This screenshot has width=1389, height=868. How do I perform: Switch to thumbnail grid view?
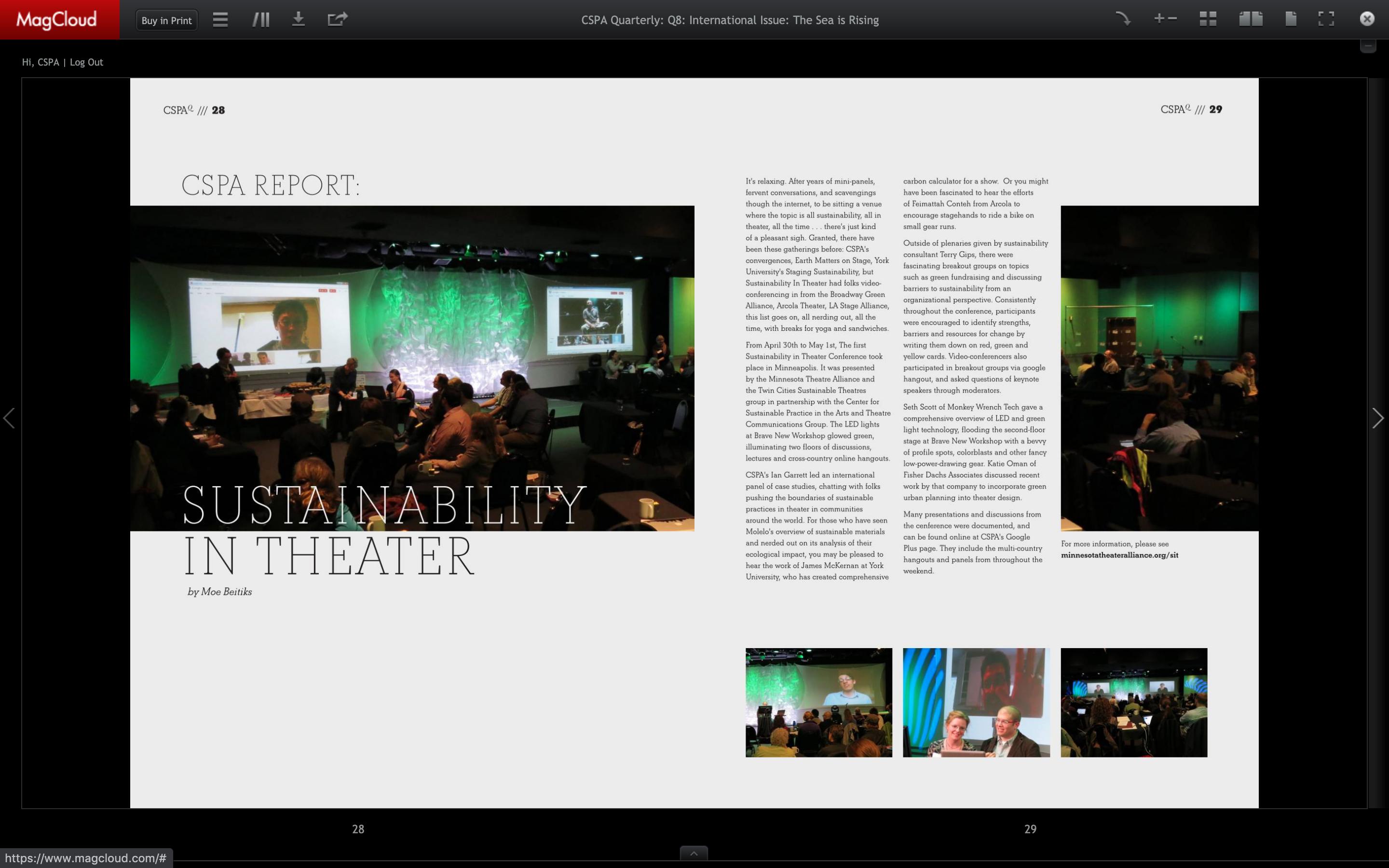point(1208,19)
